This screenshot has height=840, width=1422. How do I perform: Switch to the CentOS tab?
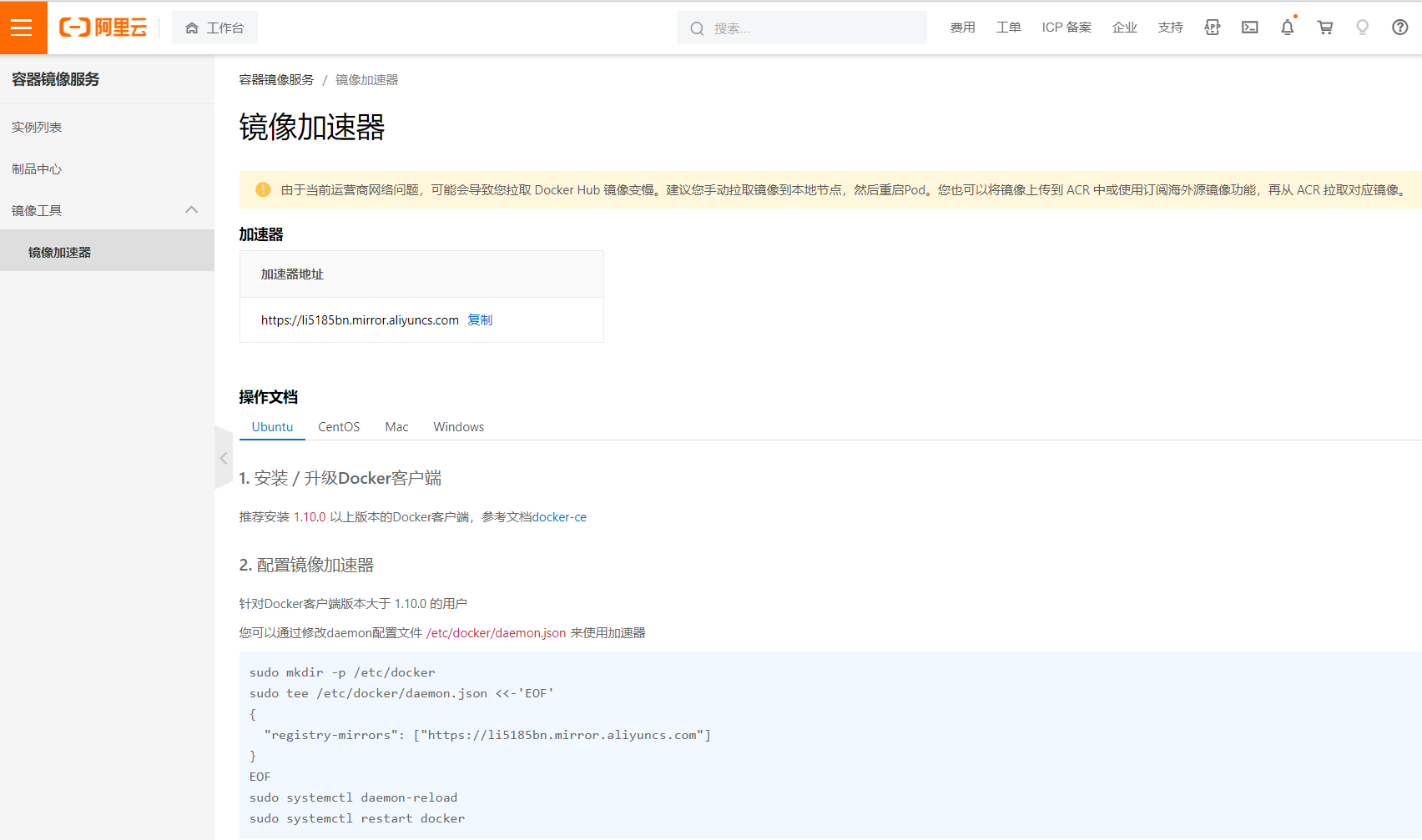tap(339, 427)
